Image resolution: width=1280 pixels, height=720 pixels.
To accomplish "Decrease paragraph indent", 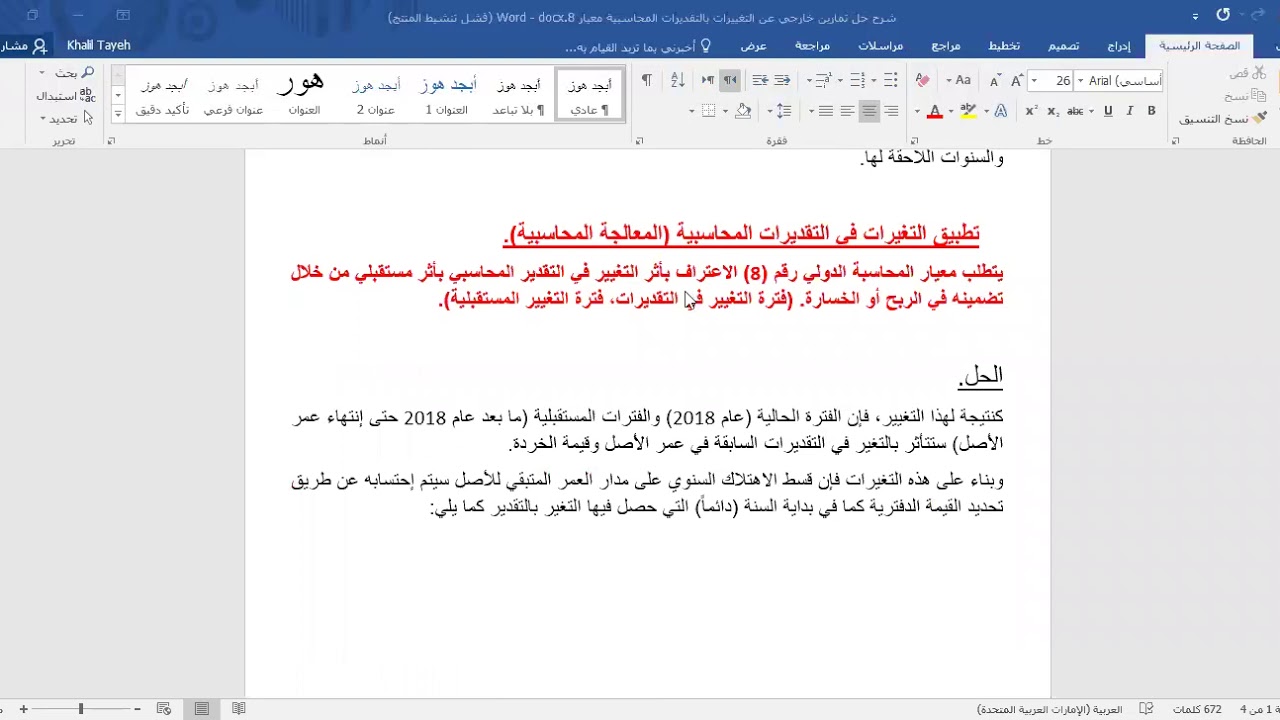I will coord(783,80).
